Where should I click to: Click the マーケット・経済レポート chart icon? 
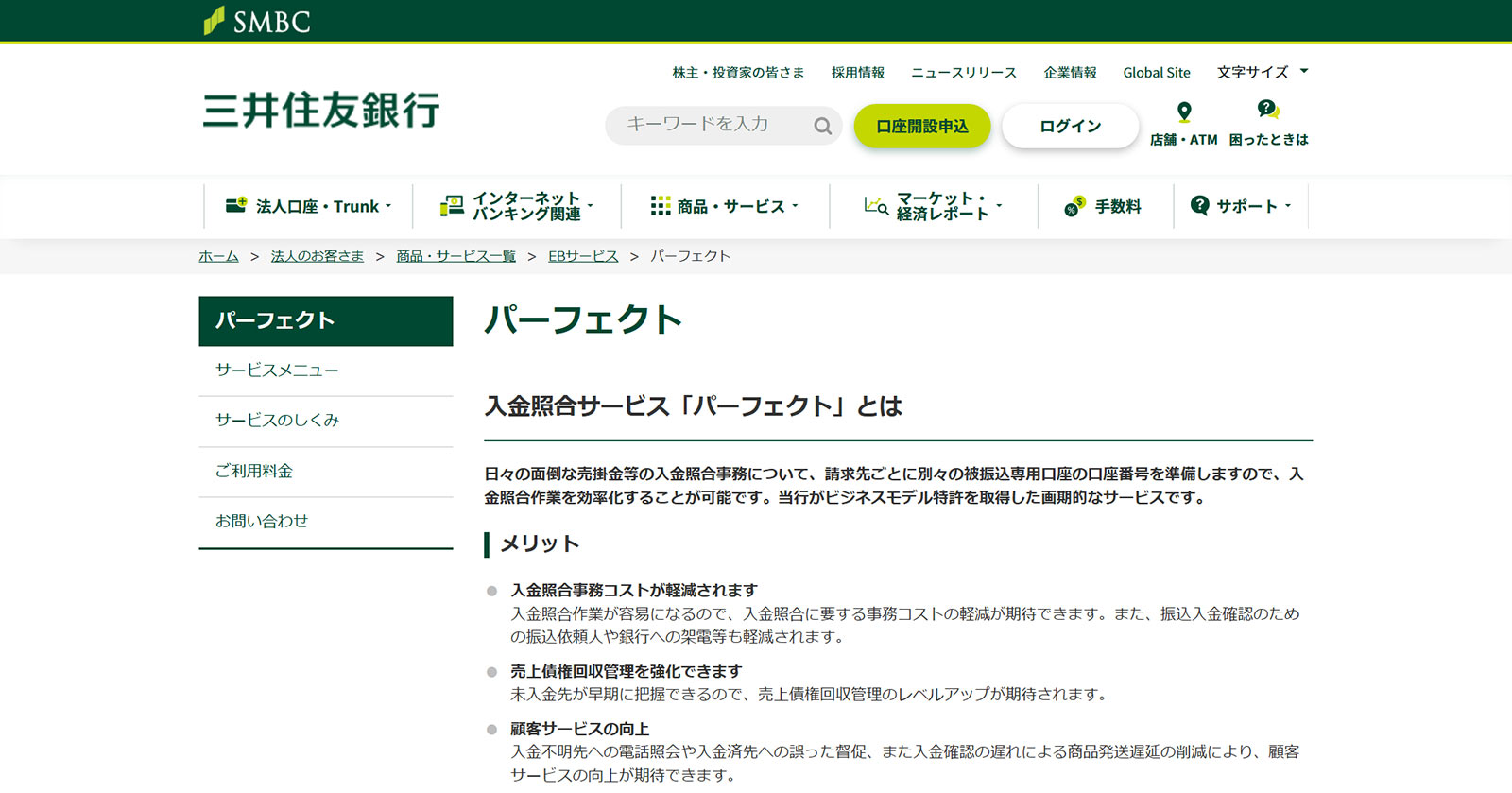[x=876, y=205]
